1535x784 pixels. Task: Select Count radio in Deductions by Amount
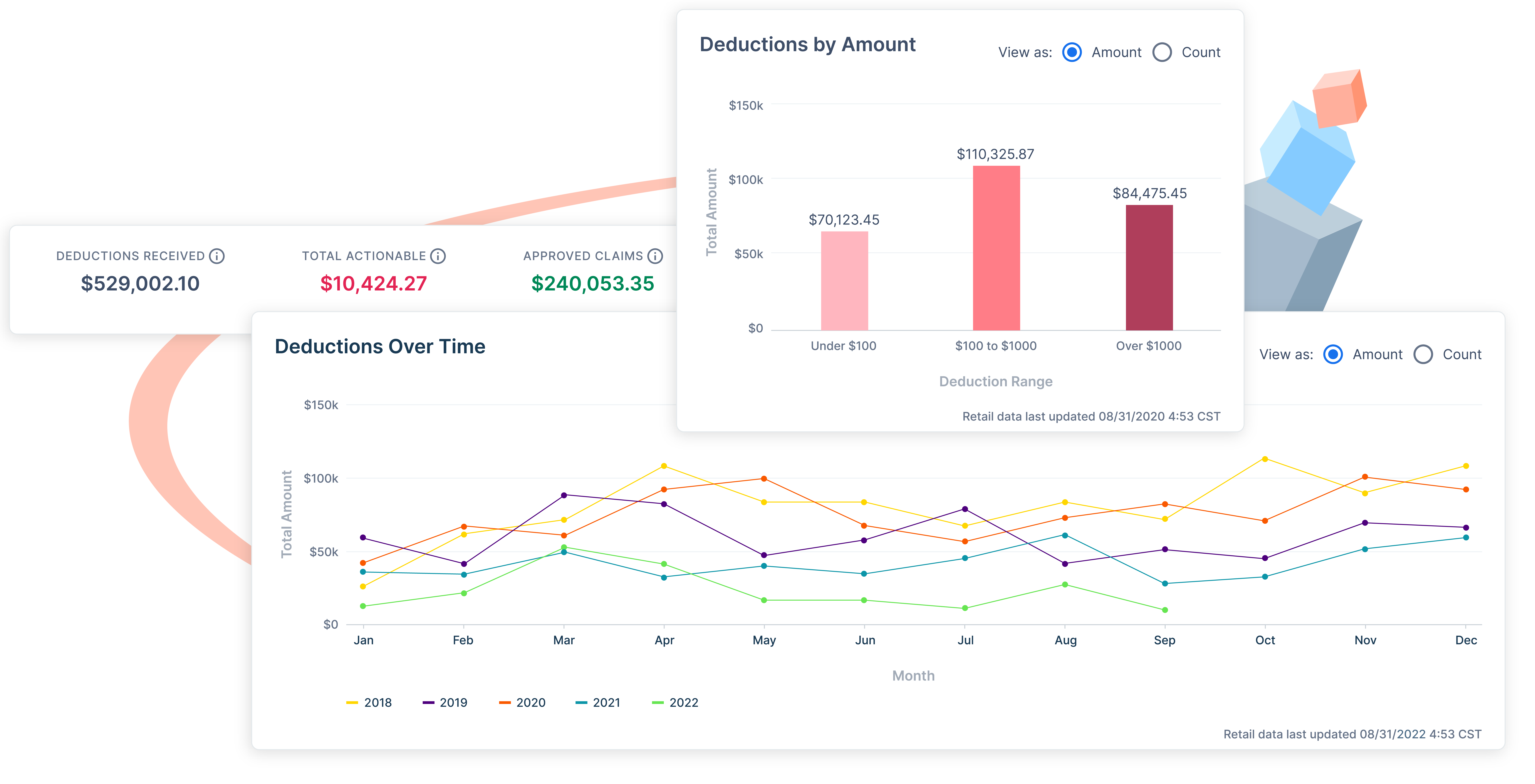(x=1162, y=52)
